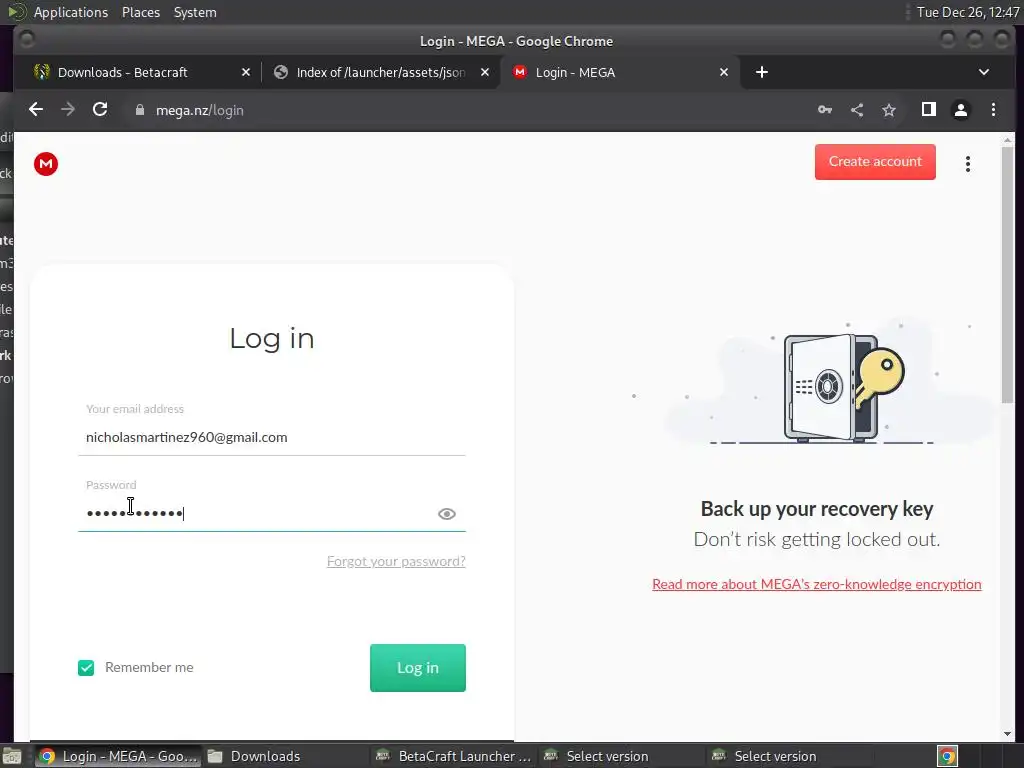Image resolution: width=1024 pixels, height=768 pixels.
Task: Open the Chrome three-dot menu
Action: click(x=993, y=110)
